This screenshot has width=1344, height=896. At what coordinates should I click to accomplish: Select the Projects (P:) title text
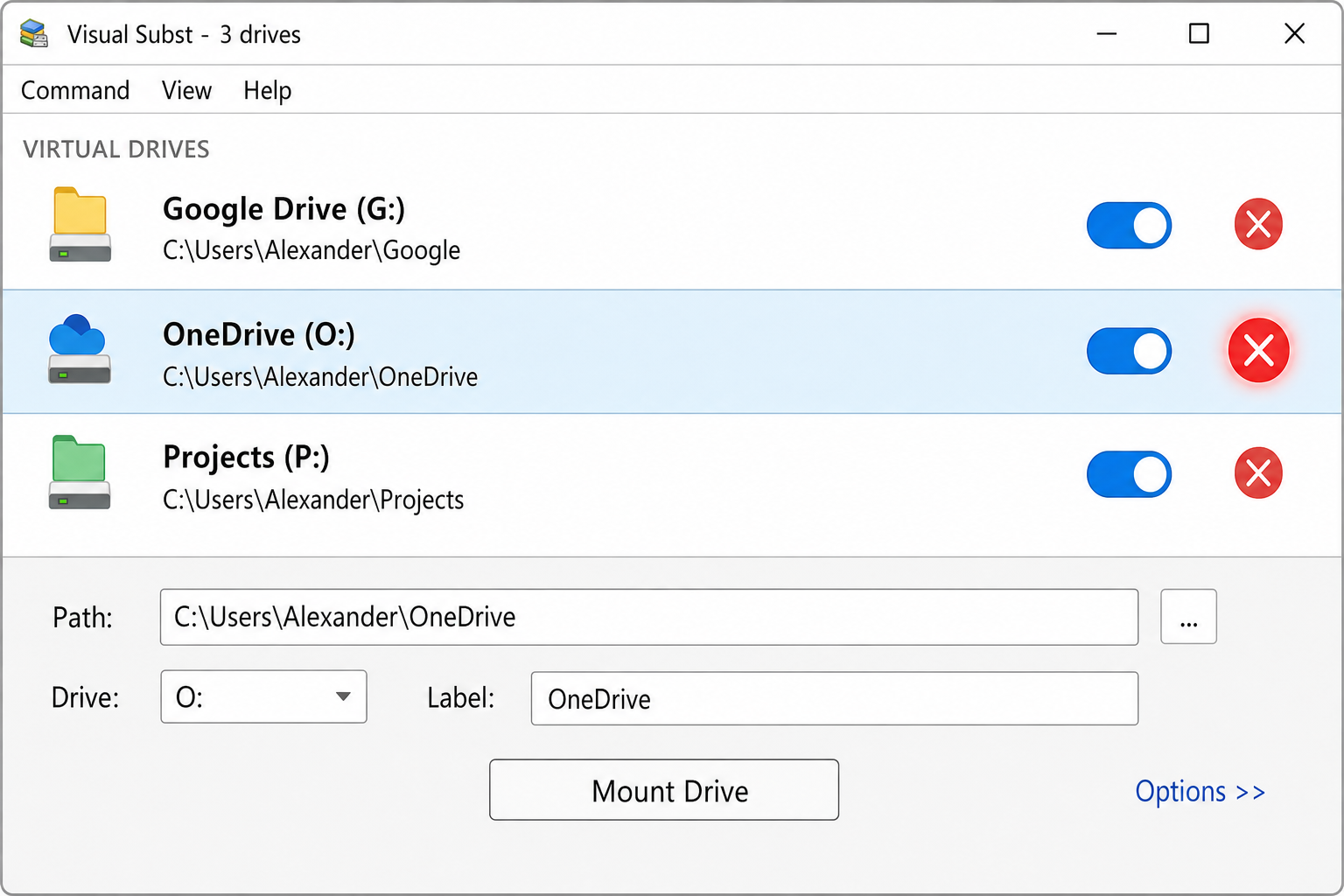point(246,457)
